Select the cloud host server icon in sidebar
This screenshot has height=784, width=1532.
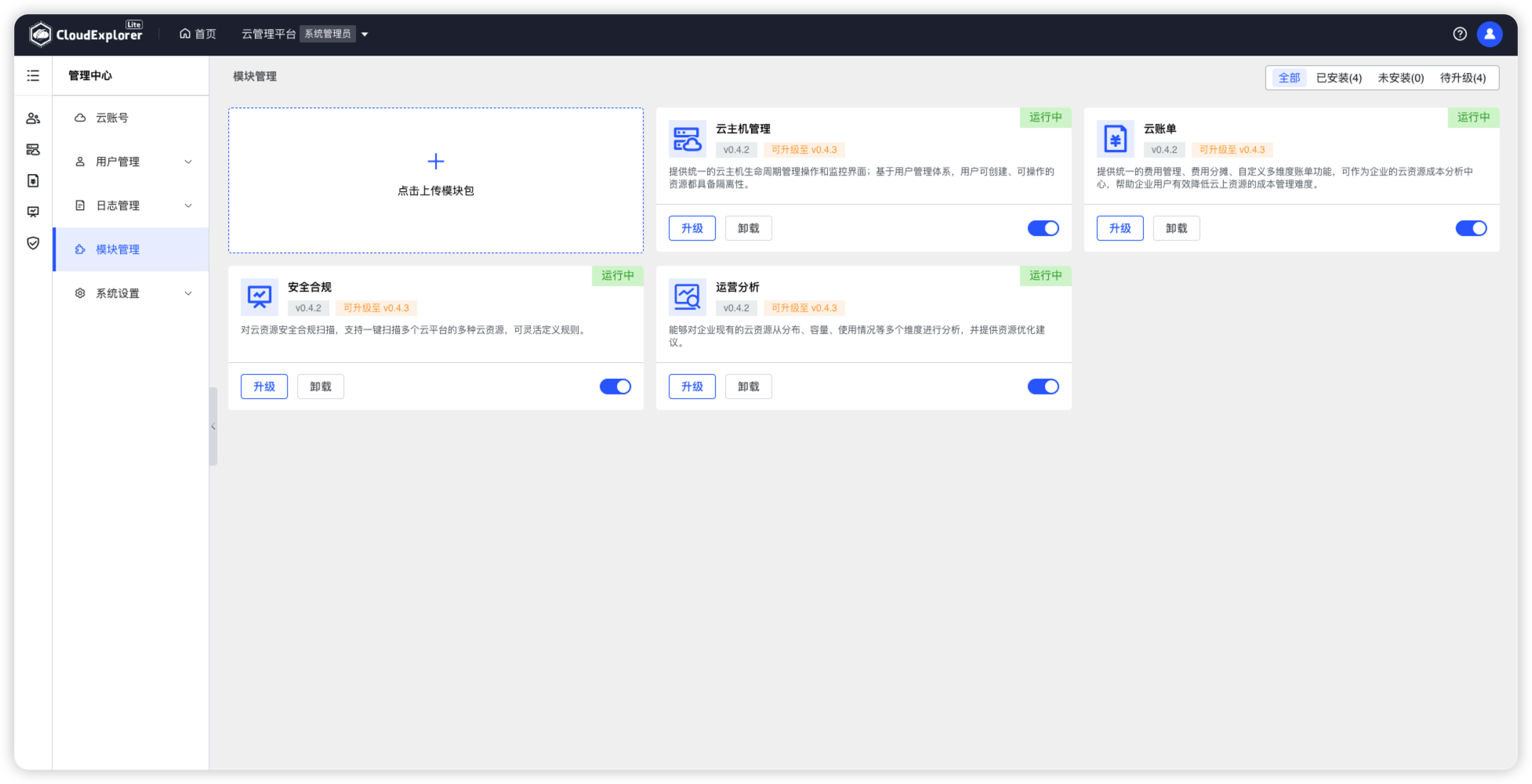tap(32, 149)
